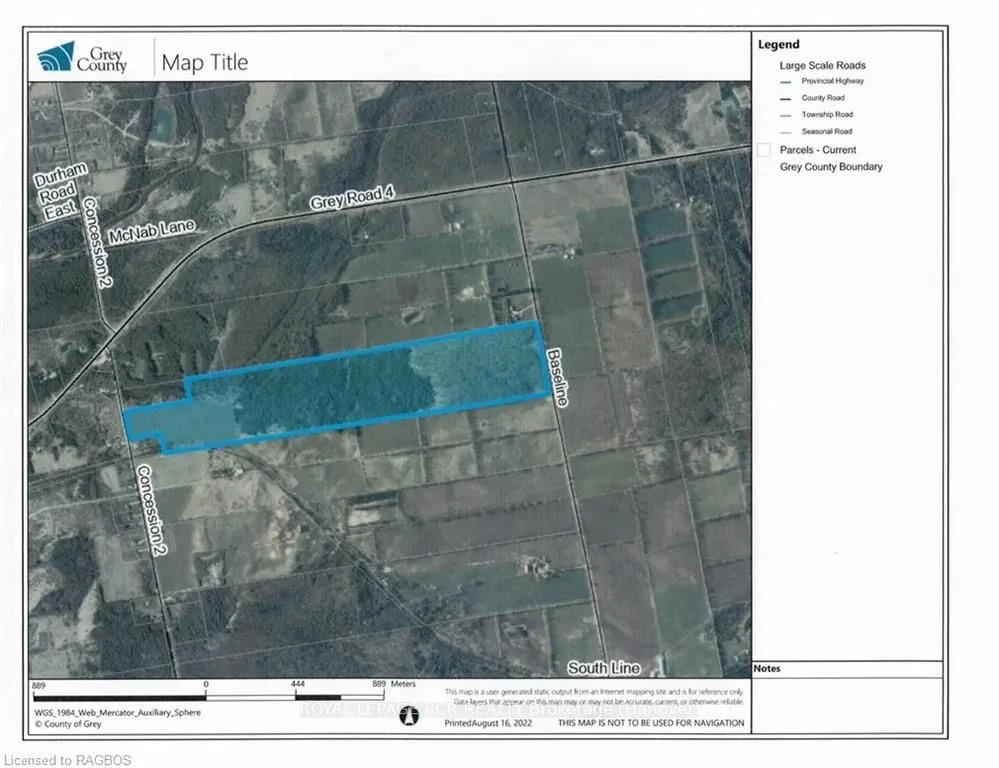
Task: Click the north arrow compass icon
Action: pos(410,718)
